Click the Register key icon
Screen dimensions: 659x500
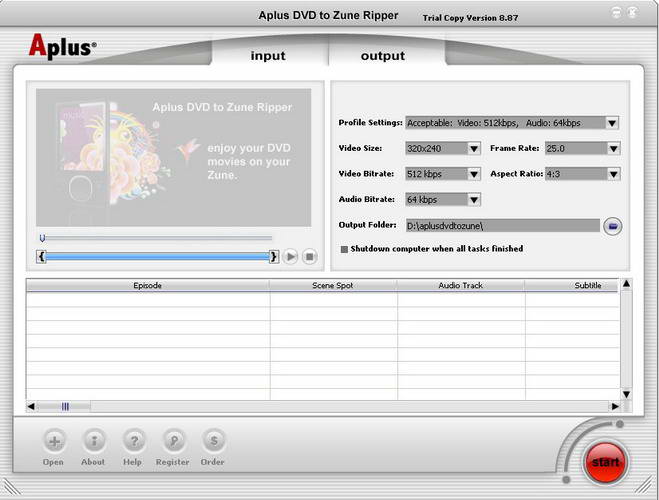(172, 440)
